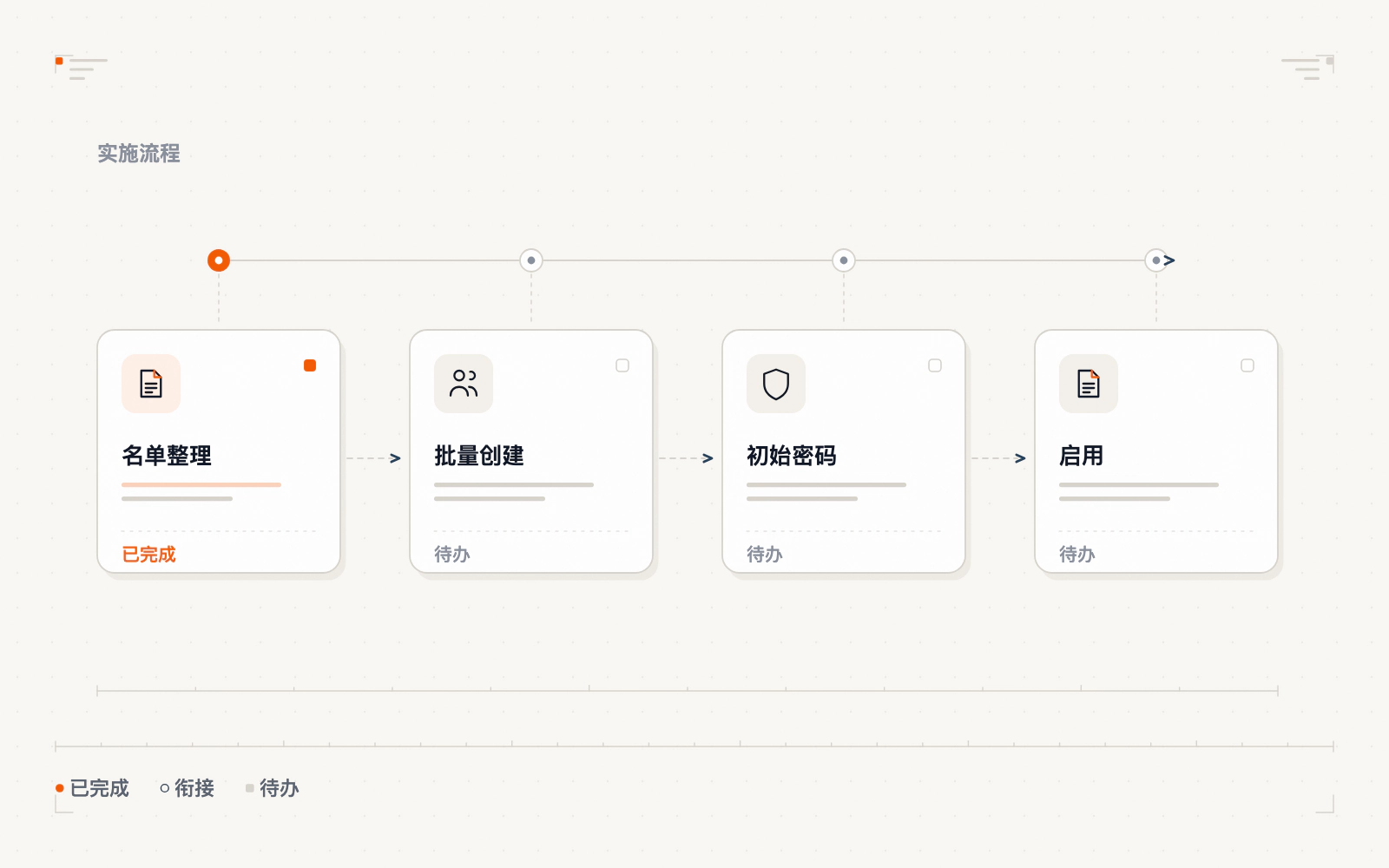
Task: Click the arrow at the timeline's end
Action: [1169, 260]
